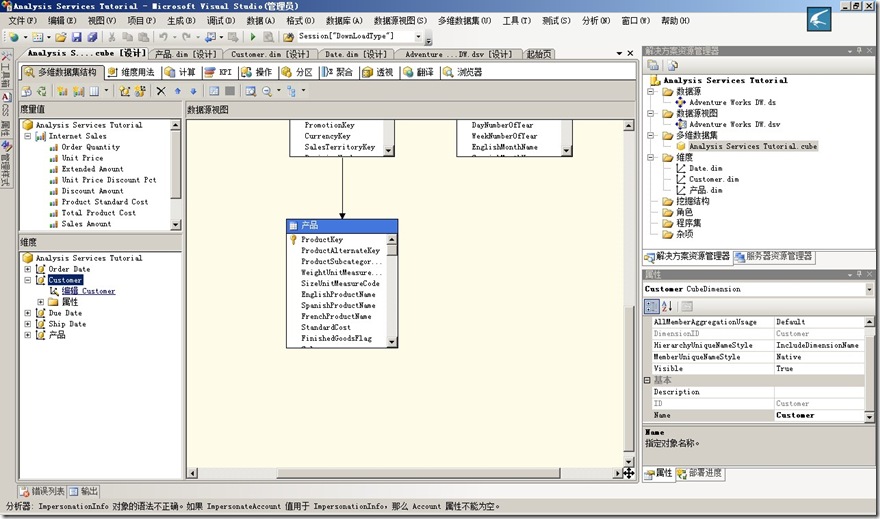This screenshot has width=880, height=519.
Task: Expand the Ship Date dimension node
Action: pos(28,324)
